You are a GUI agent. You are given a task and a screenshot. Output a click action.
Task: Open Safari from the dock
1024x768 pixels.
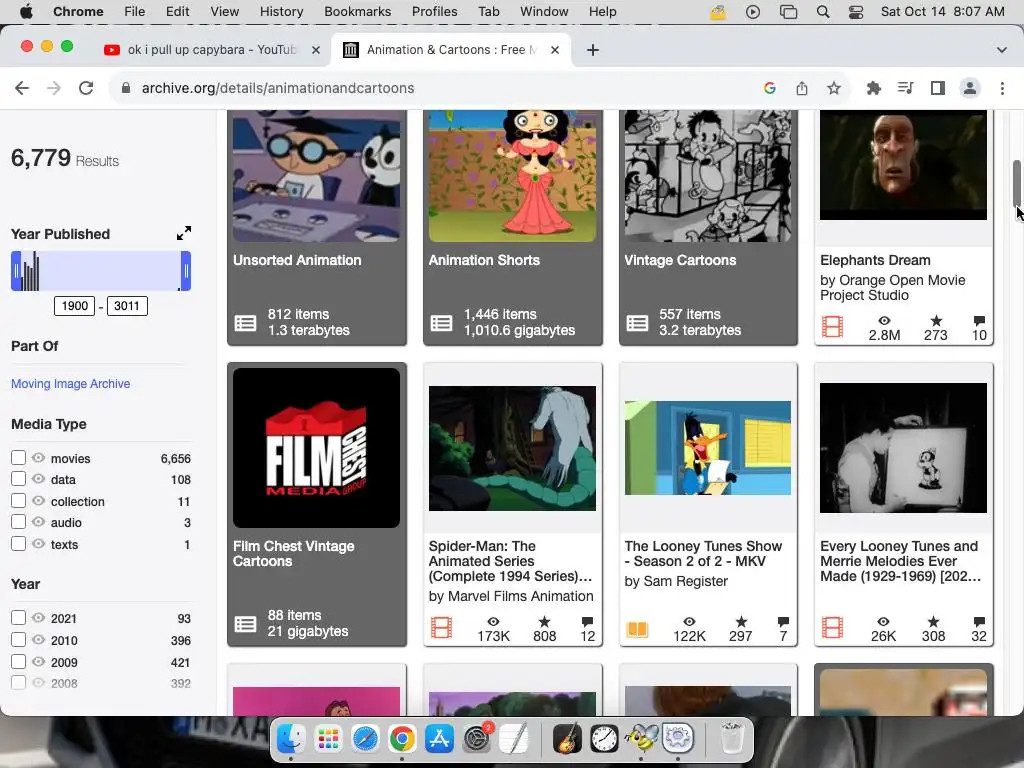coord(365,739)
